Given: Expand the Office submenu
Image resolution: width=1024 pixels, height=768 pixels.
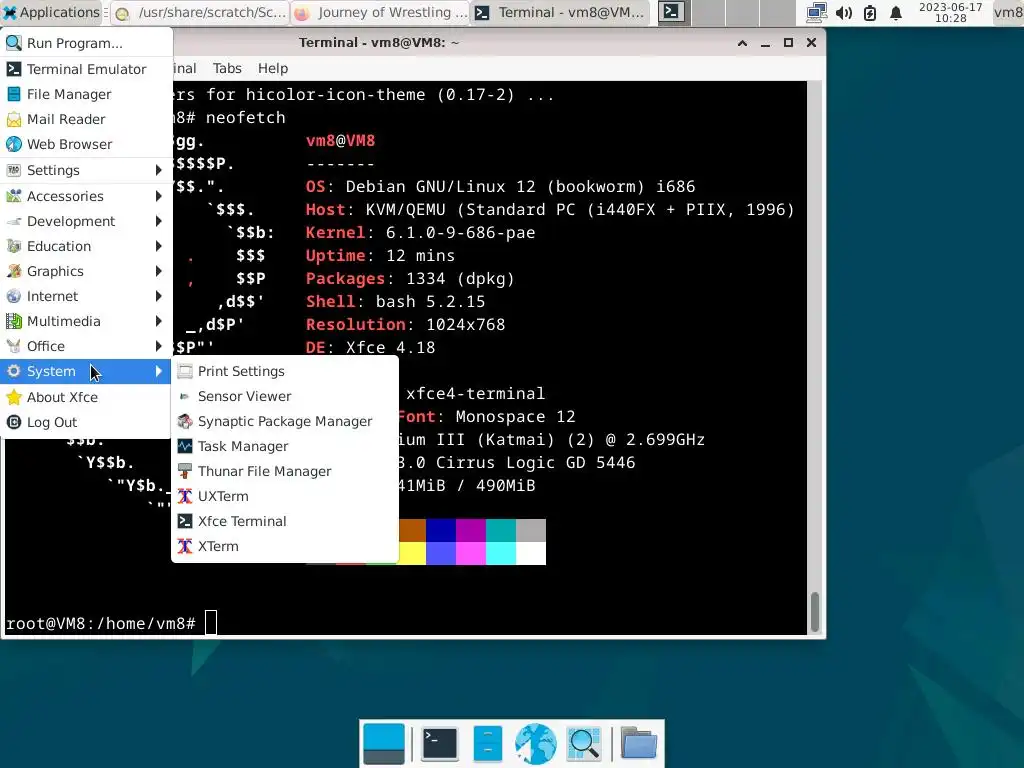Looking at the screenshot, I should [86, 345].
